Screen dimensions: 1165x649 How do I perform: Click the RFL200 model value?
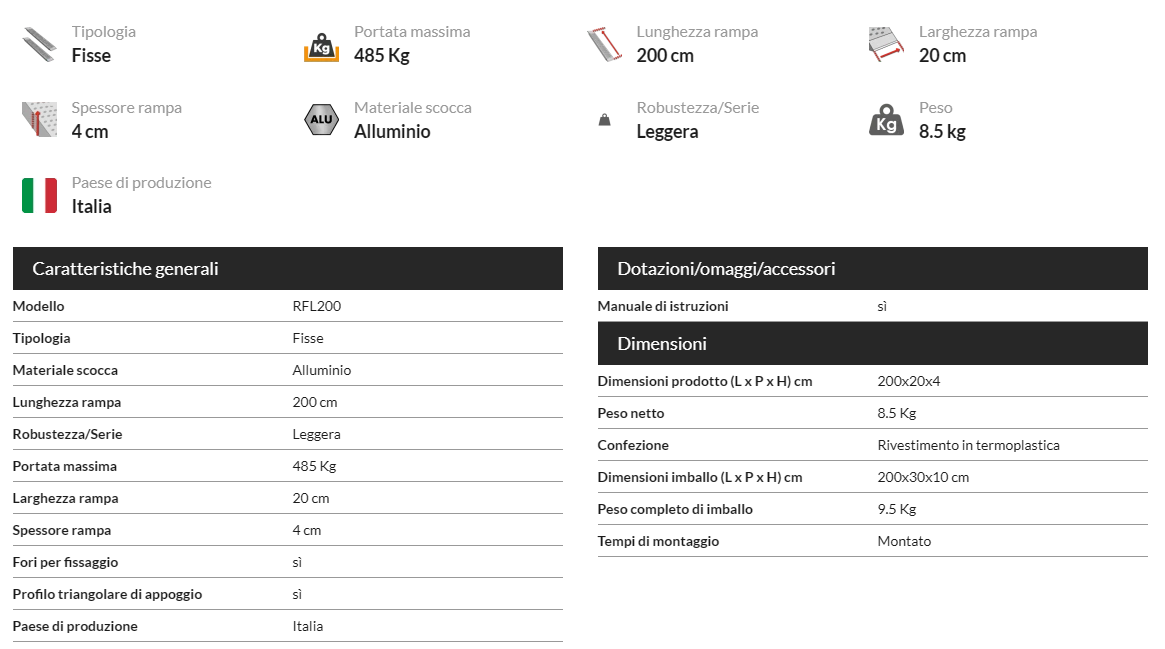(x=317, y=306)
